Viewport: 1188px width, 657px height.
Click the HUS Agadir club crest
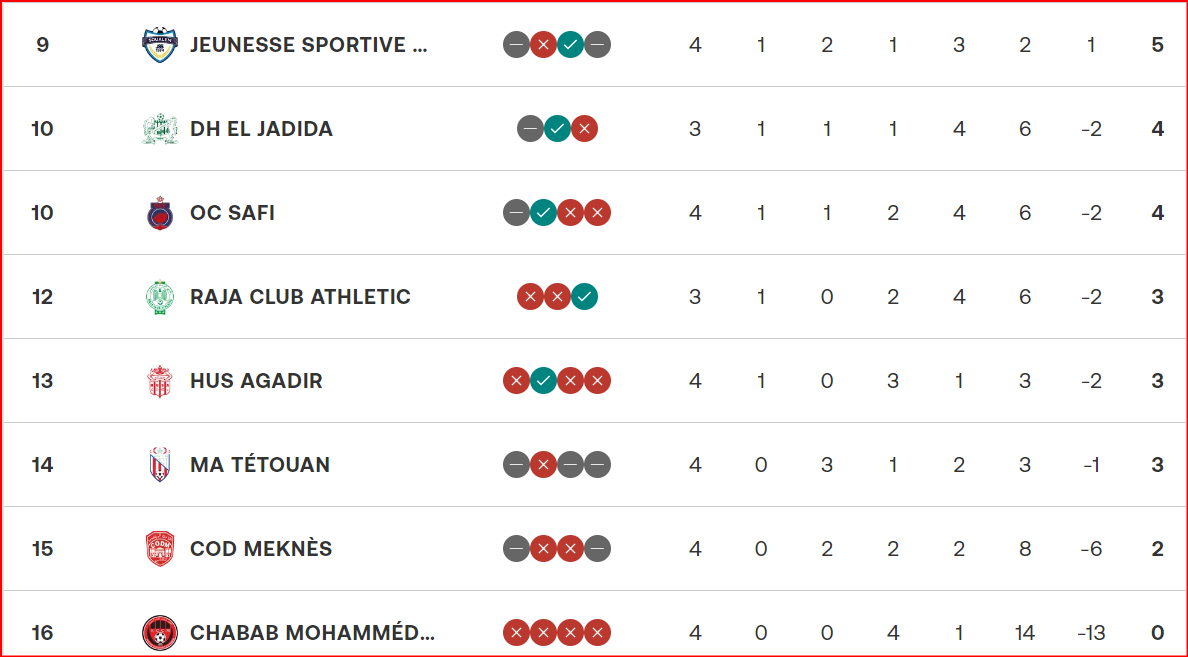pyautogui.click(x=160, y=381)
